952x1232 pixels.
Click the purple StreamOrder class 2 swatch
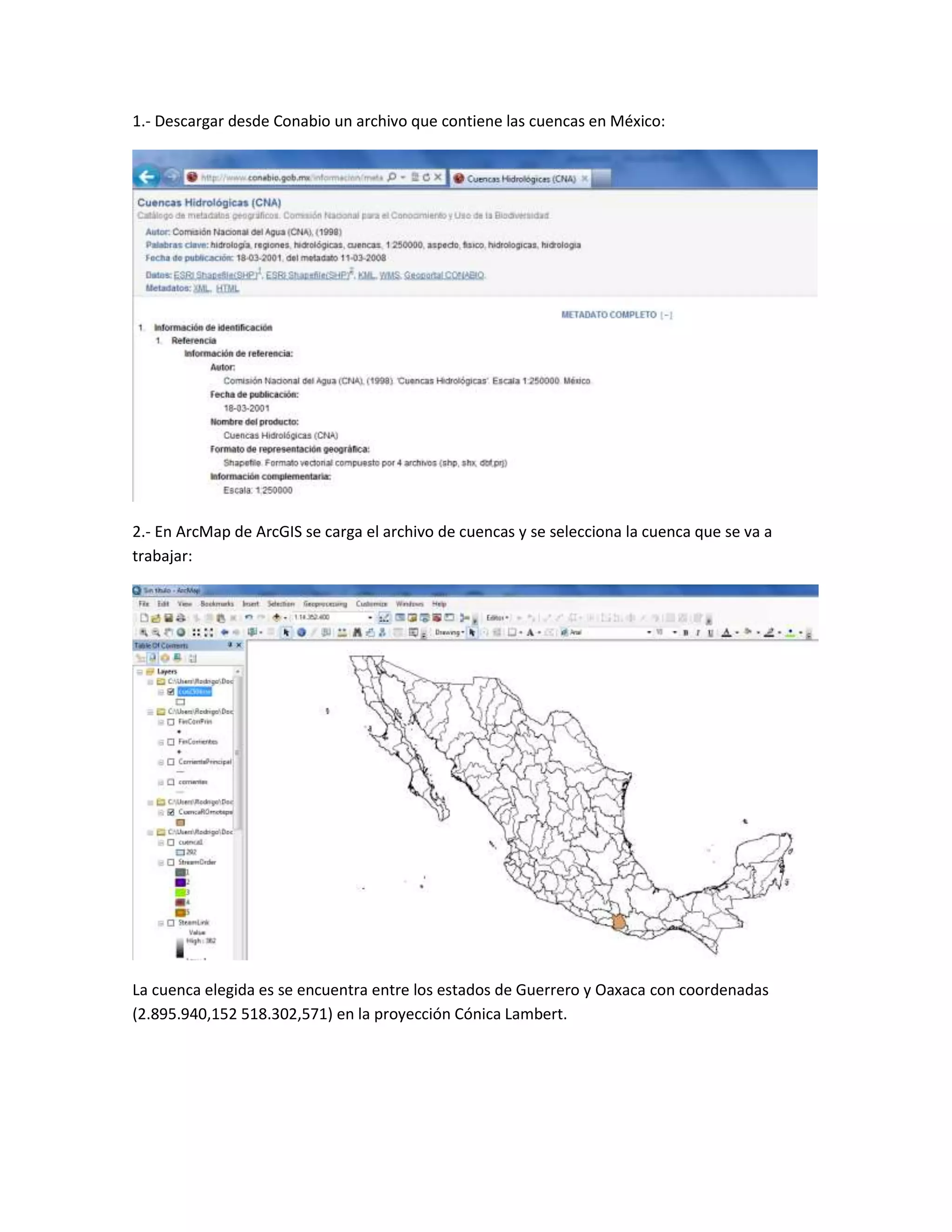coord(180,882)
